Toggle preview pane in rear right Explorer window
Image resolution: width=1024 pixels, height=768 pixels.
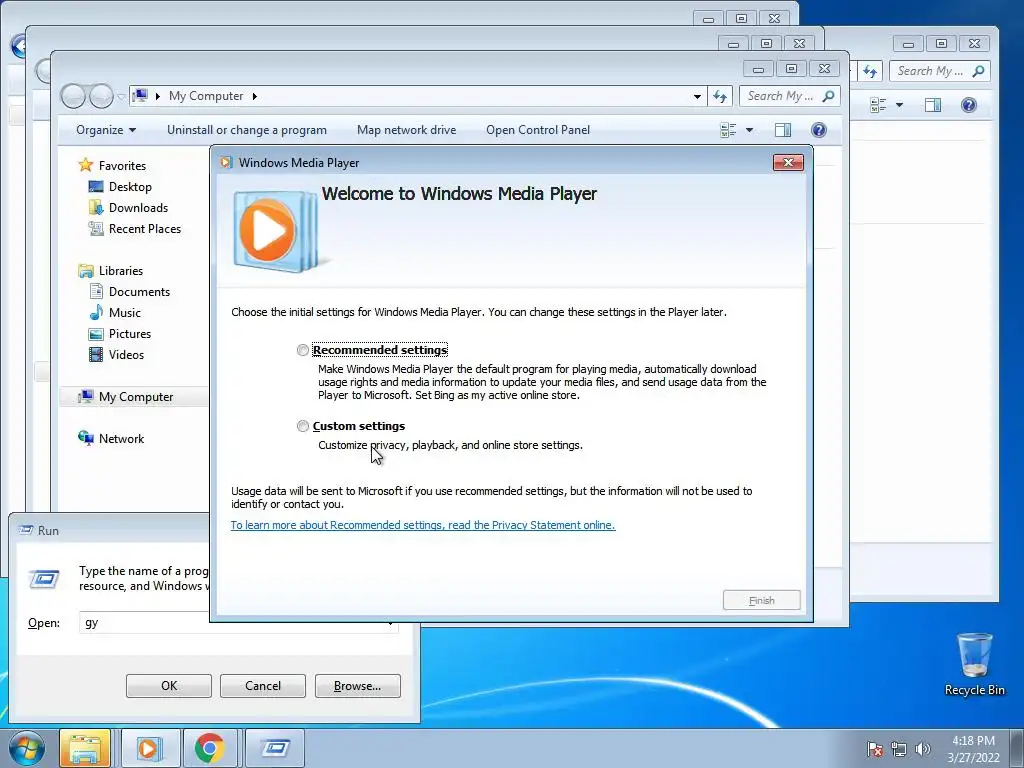pos(933,104)
